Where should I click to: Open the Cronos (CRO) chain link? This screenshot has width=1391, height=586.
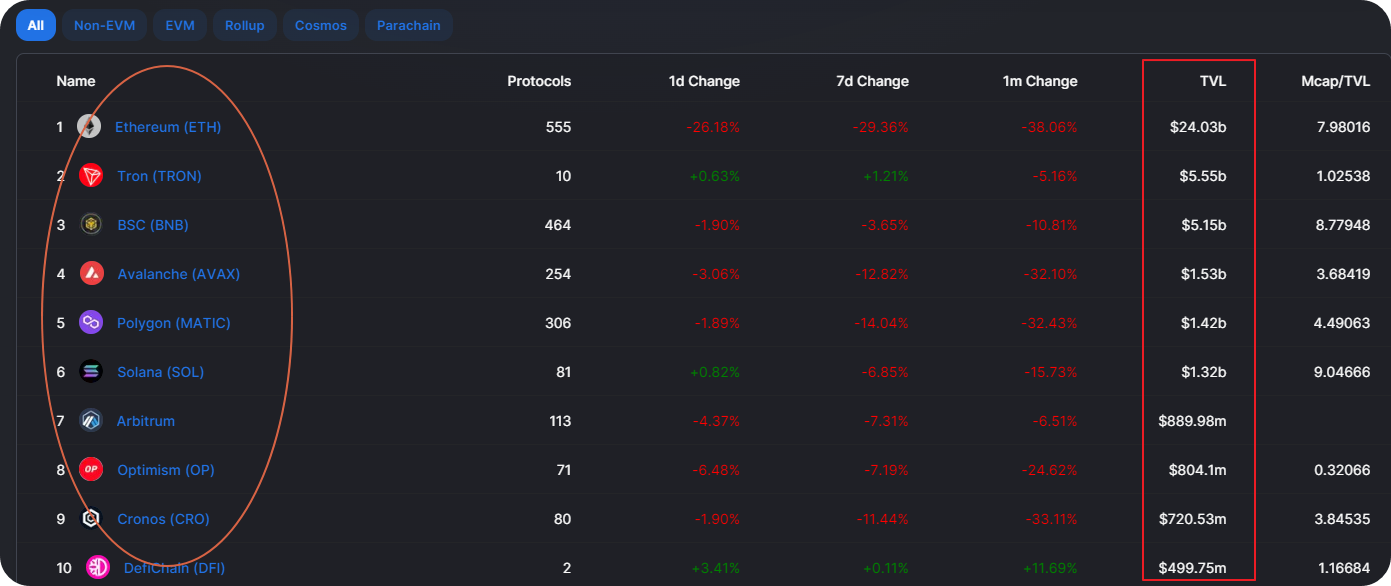coord(164,519)
